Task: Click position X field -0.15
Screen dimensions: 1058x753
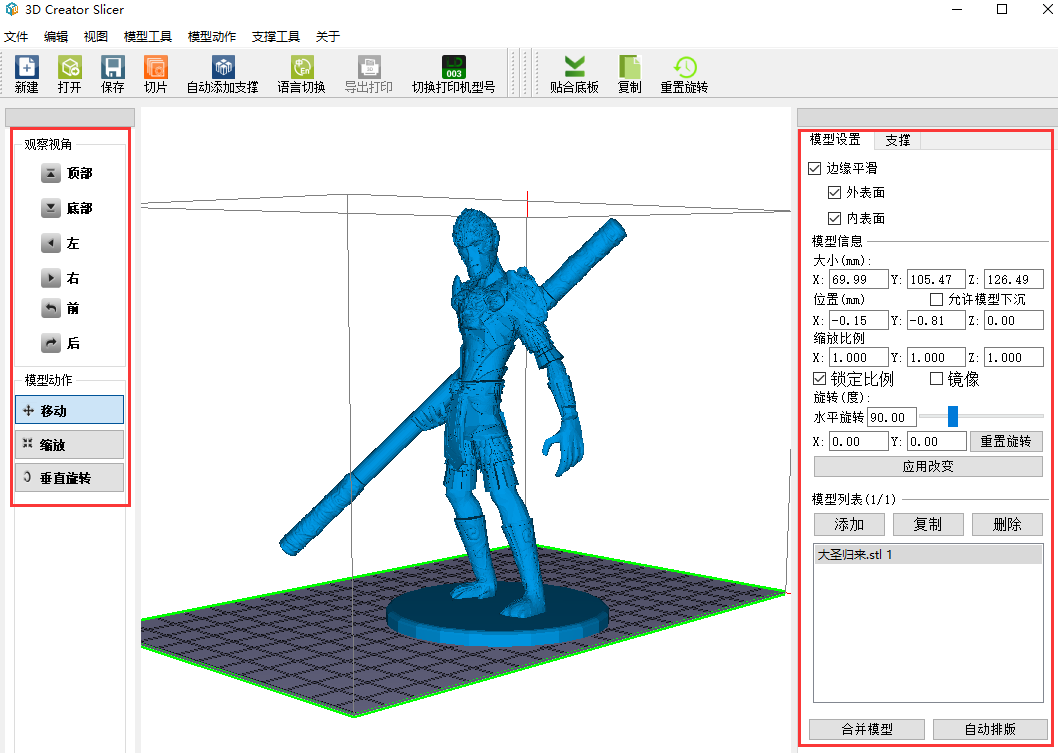Action: click(858, 320)
